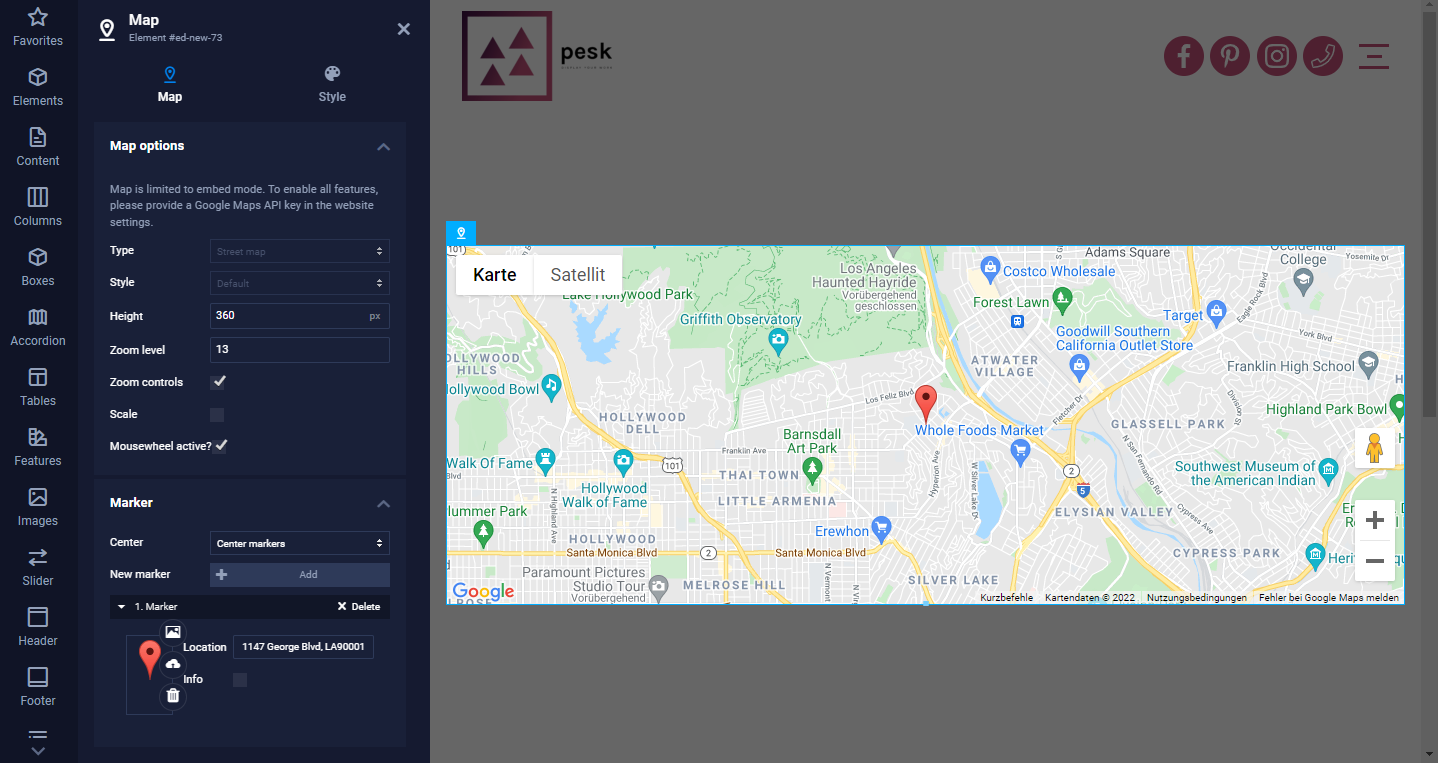Click the Pinterest icon in header
The image size is (1438, 763).
(x=1229, y=56)
